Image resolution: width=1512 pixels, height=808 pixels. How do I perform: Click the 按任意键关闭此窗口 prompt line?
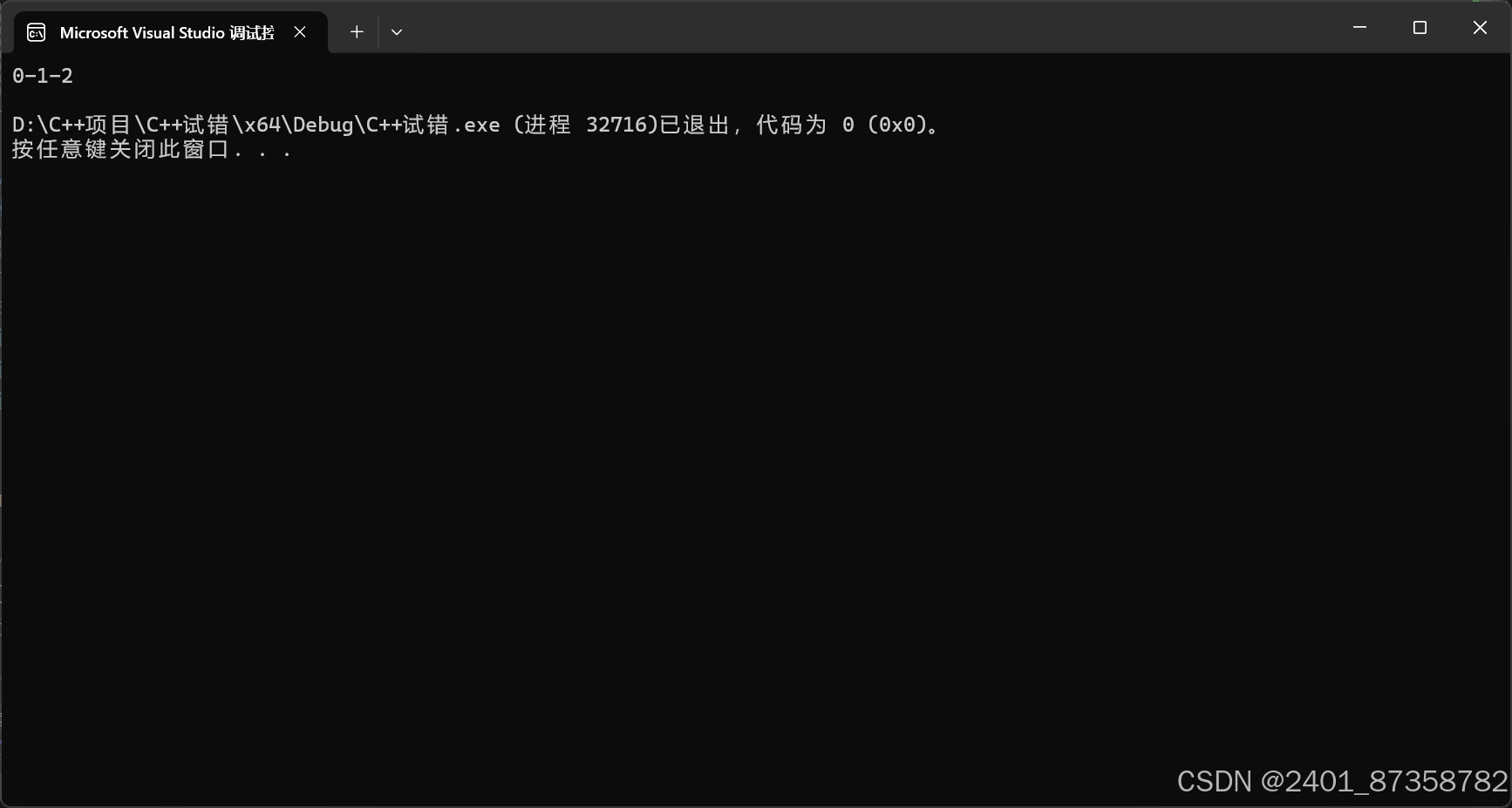click(x=152, y=149)
